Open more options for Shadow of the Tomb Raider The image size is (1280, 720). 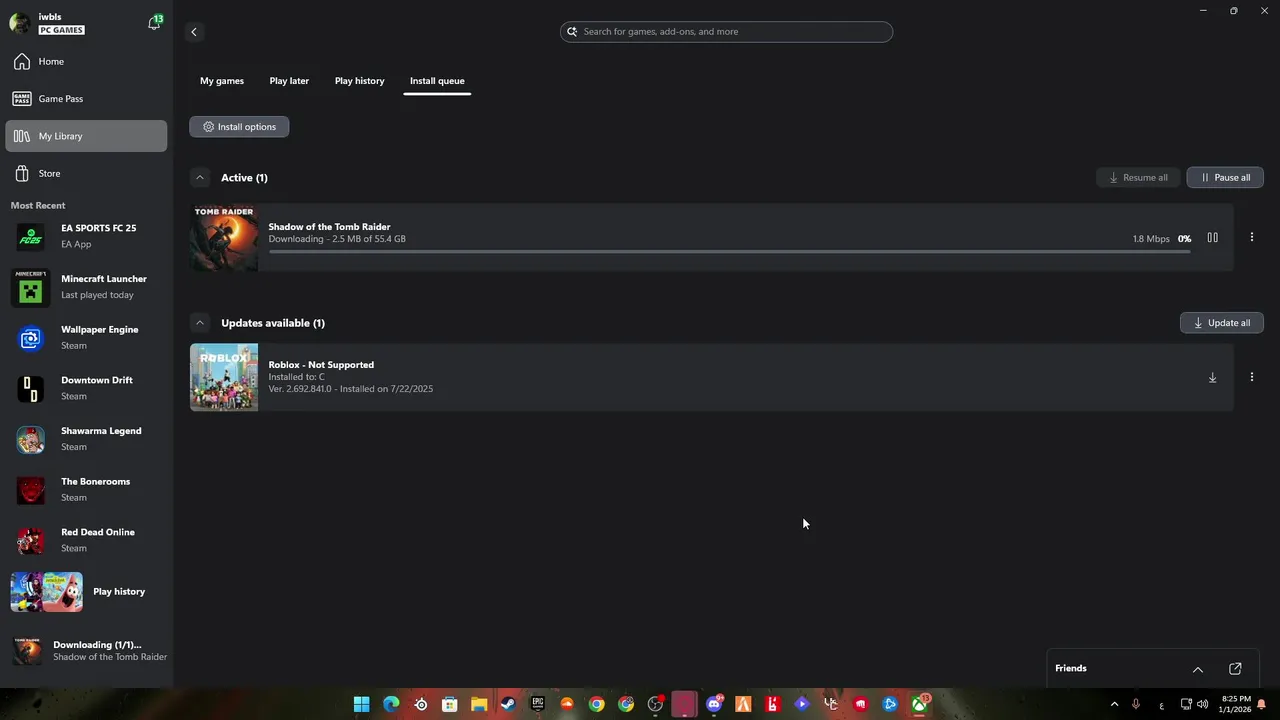pos(1251,238)
